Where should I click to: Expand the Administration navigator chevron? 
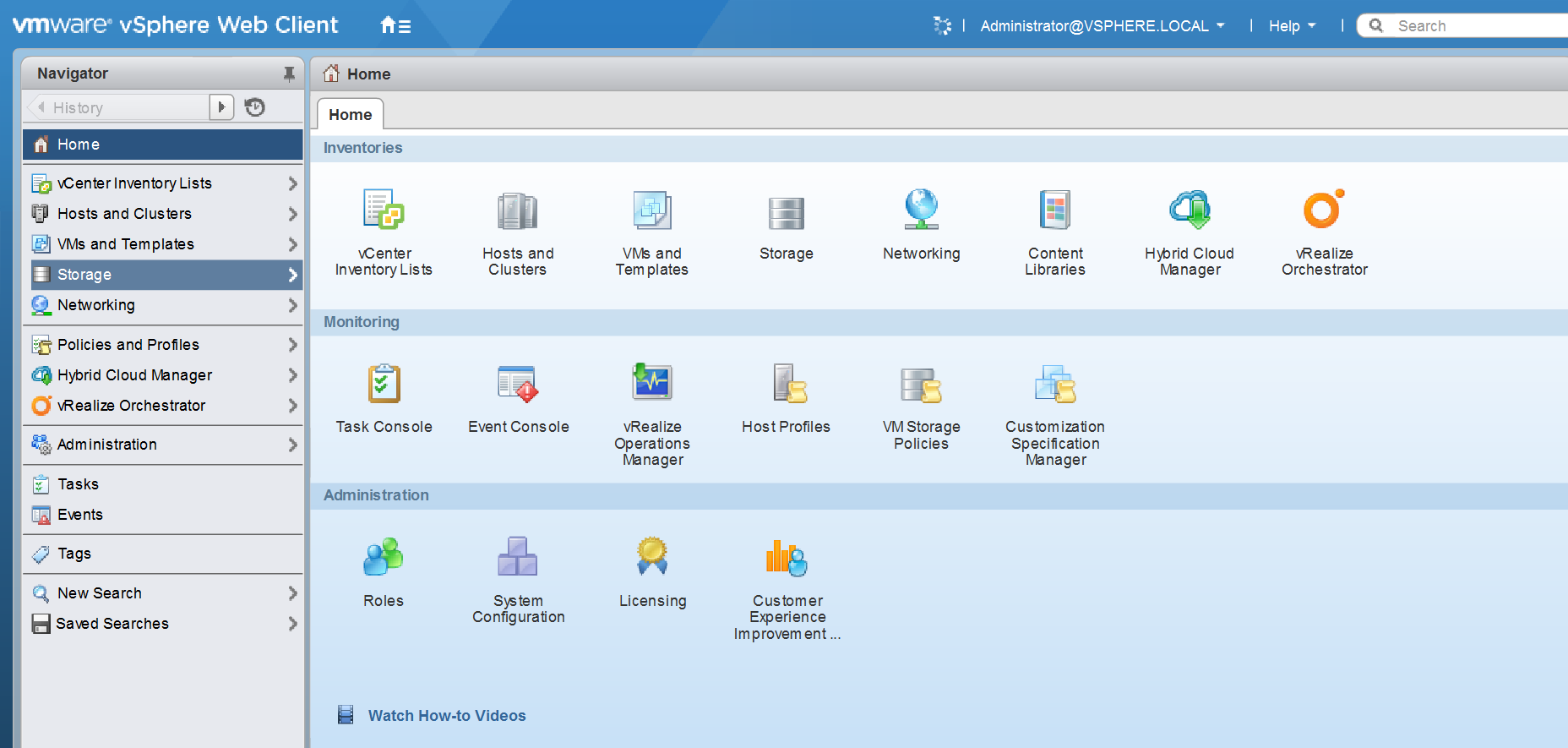point(292,445)
